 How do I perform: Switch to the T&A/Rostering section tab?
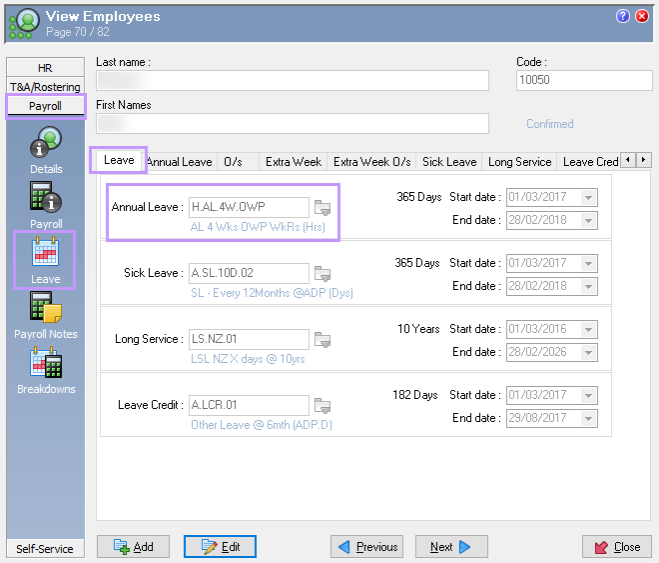[x=45, y=87]
